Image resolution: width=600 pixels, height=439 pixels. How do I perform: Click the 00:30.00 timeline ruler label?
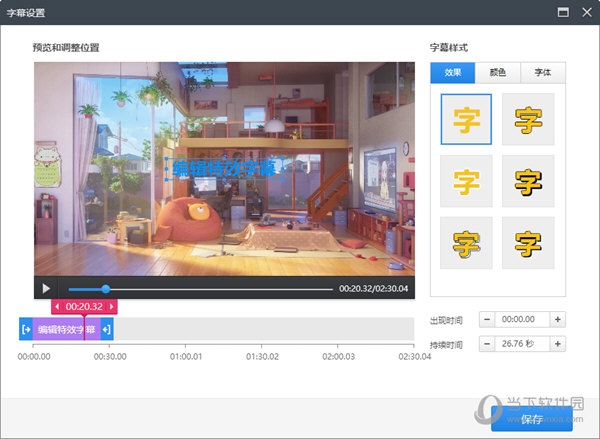[x=110, y=357]
